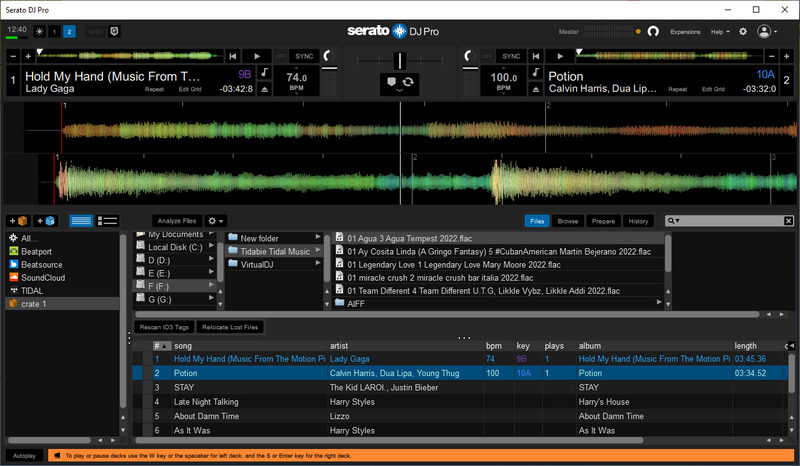Toggle the 1 deck layout button

[55, 32]
